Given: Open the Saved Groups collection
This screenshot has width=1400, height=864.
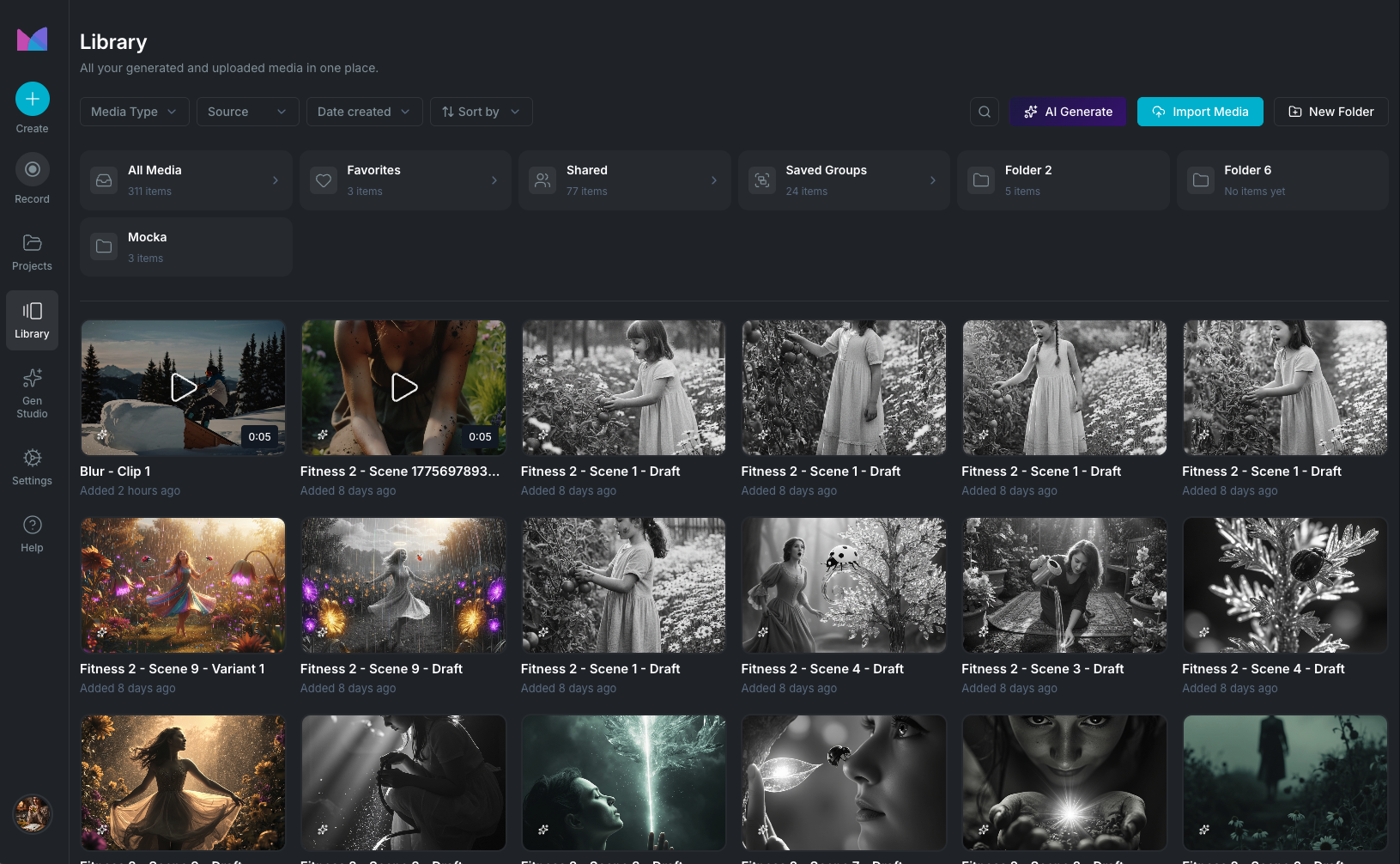Looking at the screenshot, I should coord(844,180).
